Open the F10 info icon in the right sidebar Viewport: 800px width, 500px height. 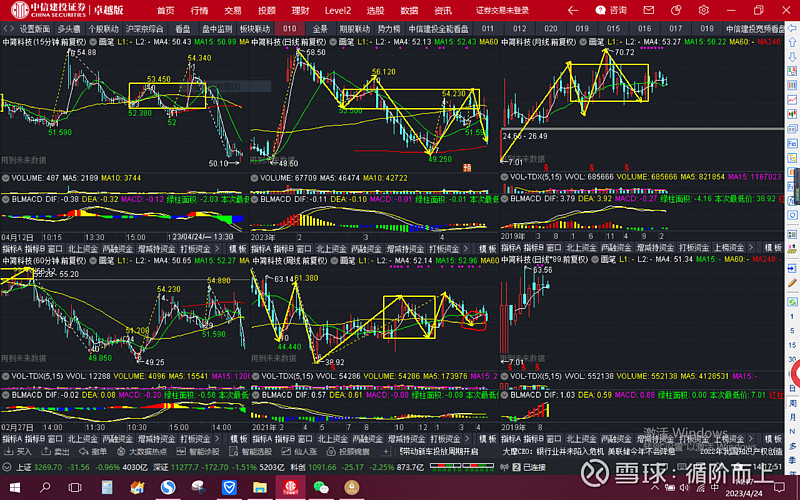pos(792,144)
